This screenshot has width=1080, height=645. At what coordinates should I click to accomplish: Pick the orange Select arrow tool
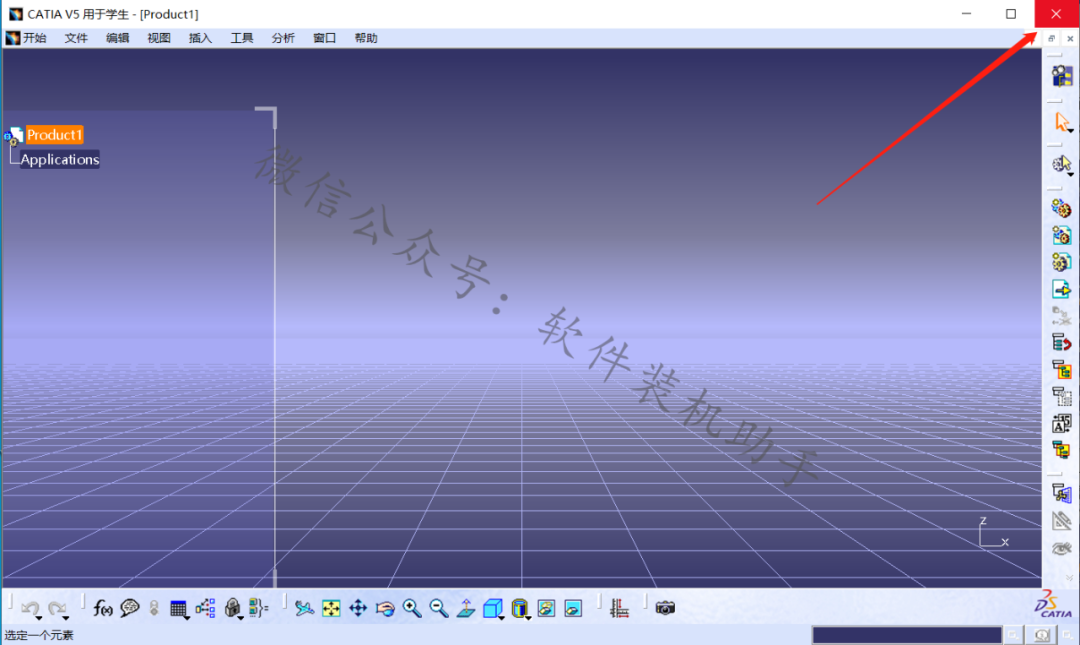click(x=1061, y=121)
